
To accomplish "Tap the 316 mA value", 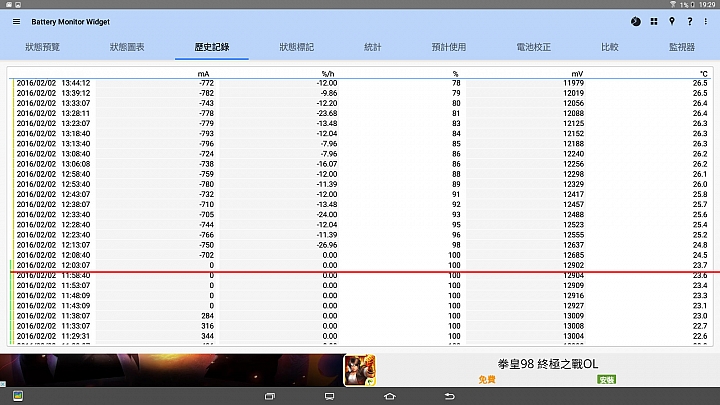I will [208, 326].
